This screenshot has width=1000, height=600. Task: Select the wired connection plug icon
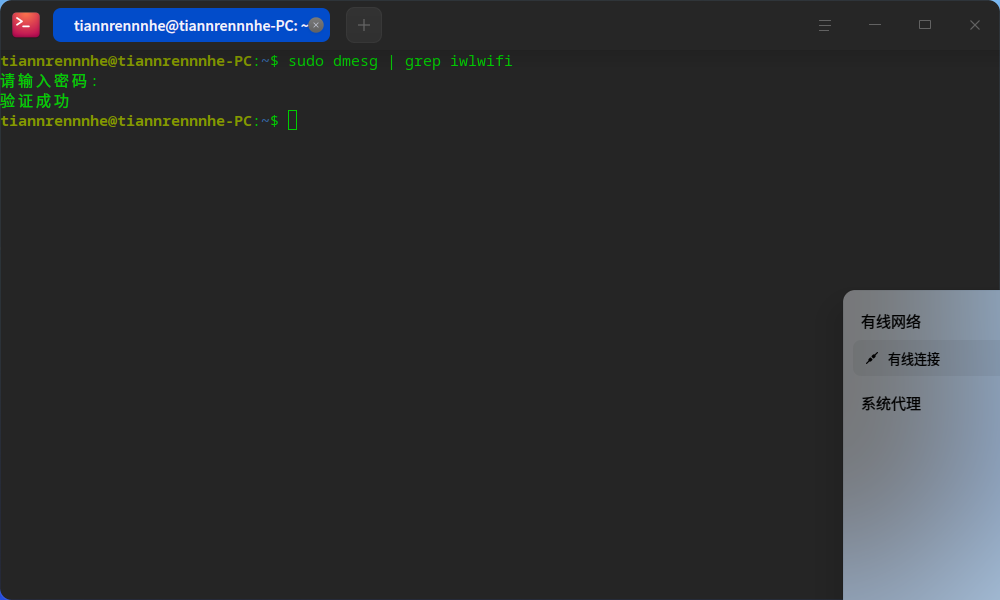871,358
